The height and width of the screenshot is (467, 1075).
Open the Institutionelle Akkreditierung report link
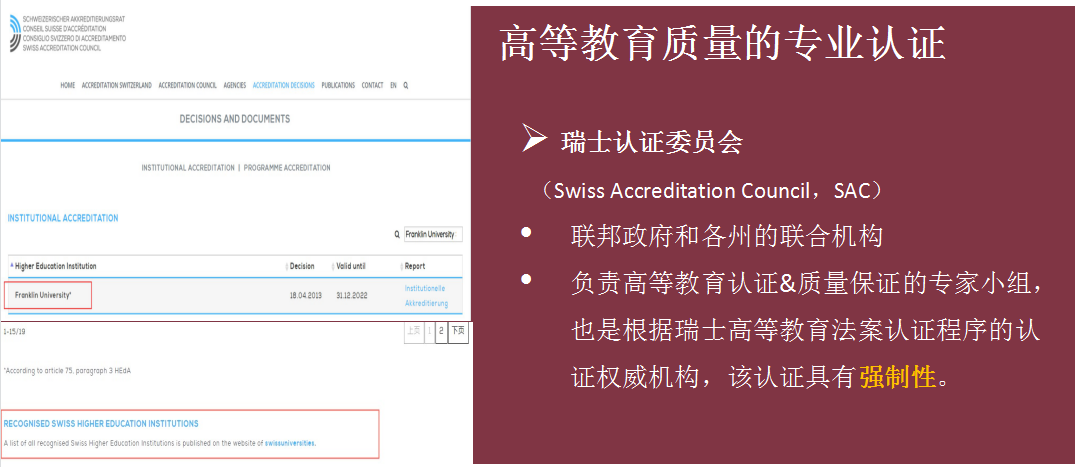[x=426, y=296]
